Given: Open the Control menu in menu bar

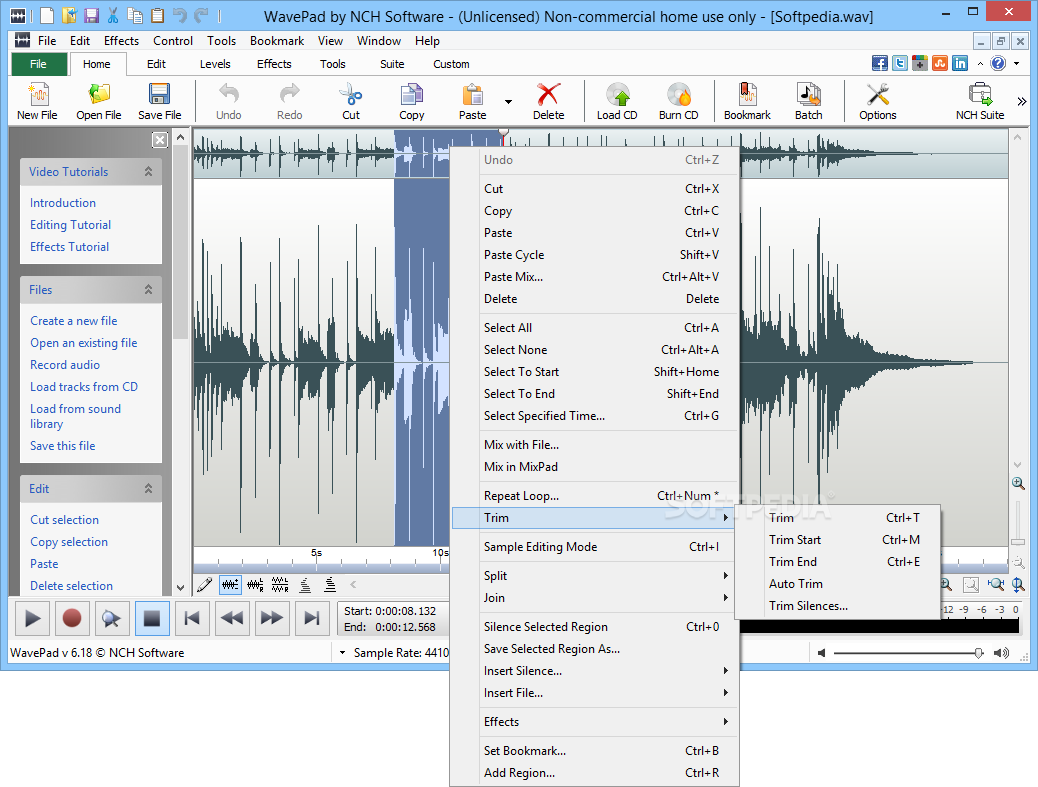Looking at the screenshot, I should [173, 41].
